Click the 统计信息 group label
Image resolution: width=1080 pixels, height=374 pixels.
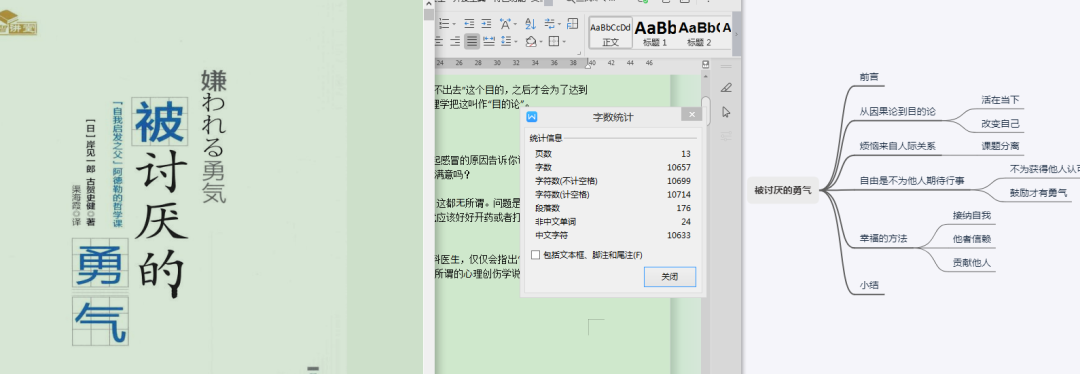point(546,138)
